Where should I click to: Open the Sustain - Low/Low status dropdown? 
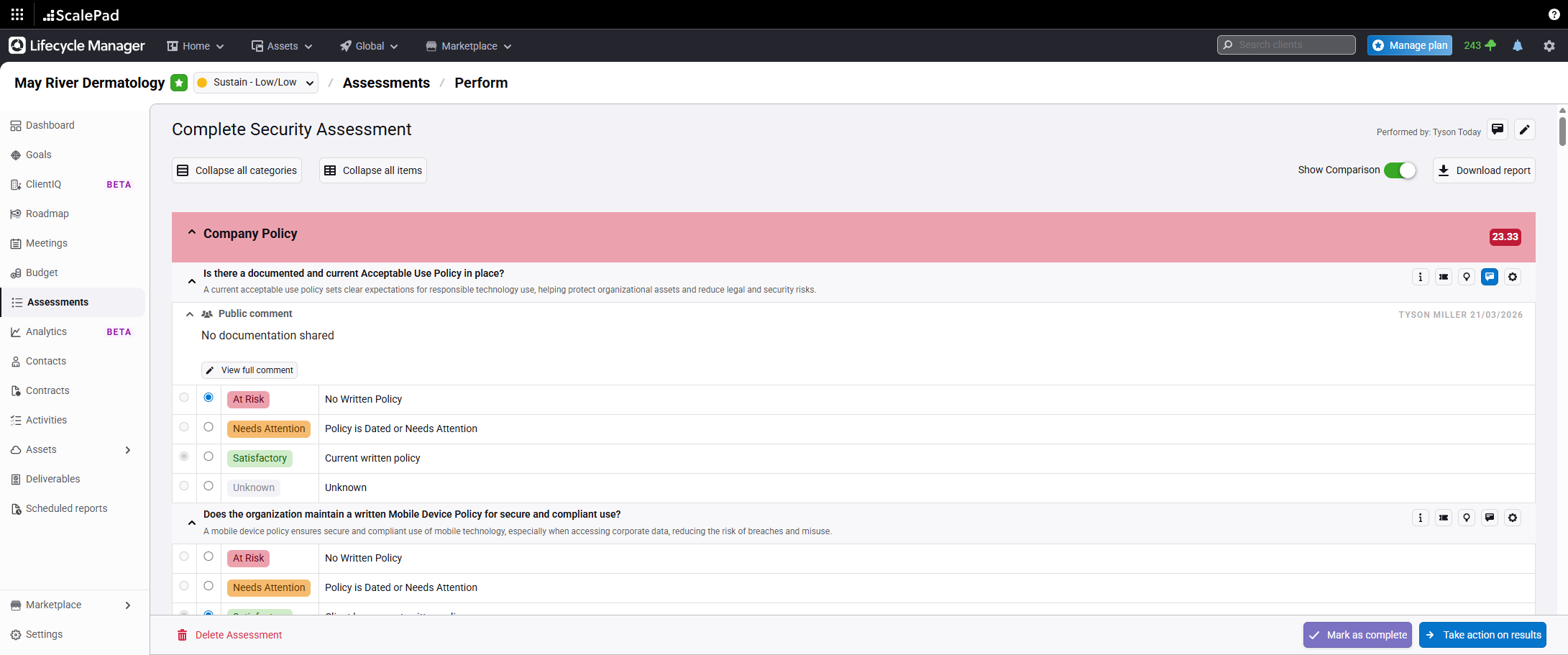click(x=256, y=83)
